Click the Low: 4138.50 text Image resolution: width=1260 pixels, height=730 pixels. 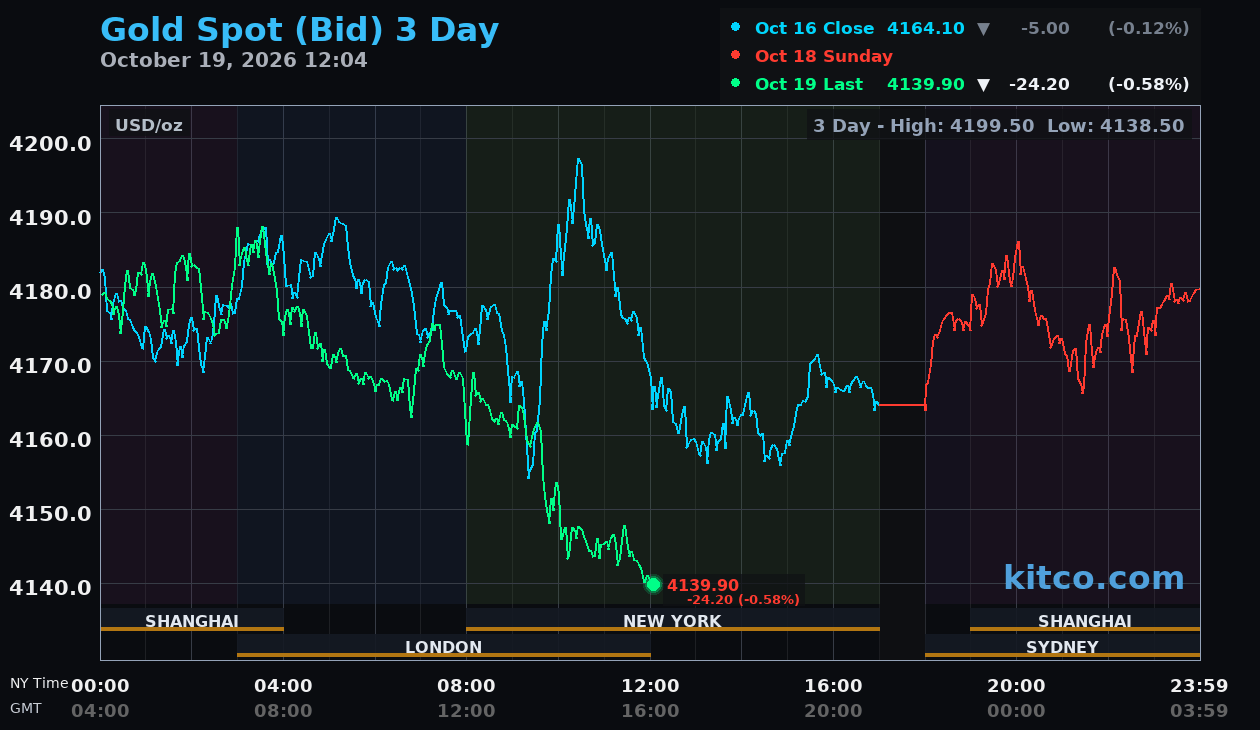tap(1116, 126)
